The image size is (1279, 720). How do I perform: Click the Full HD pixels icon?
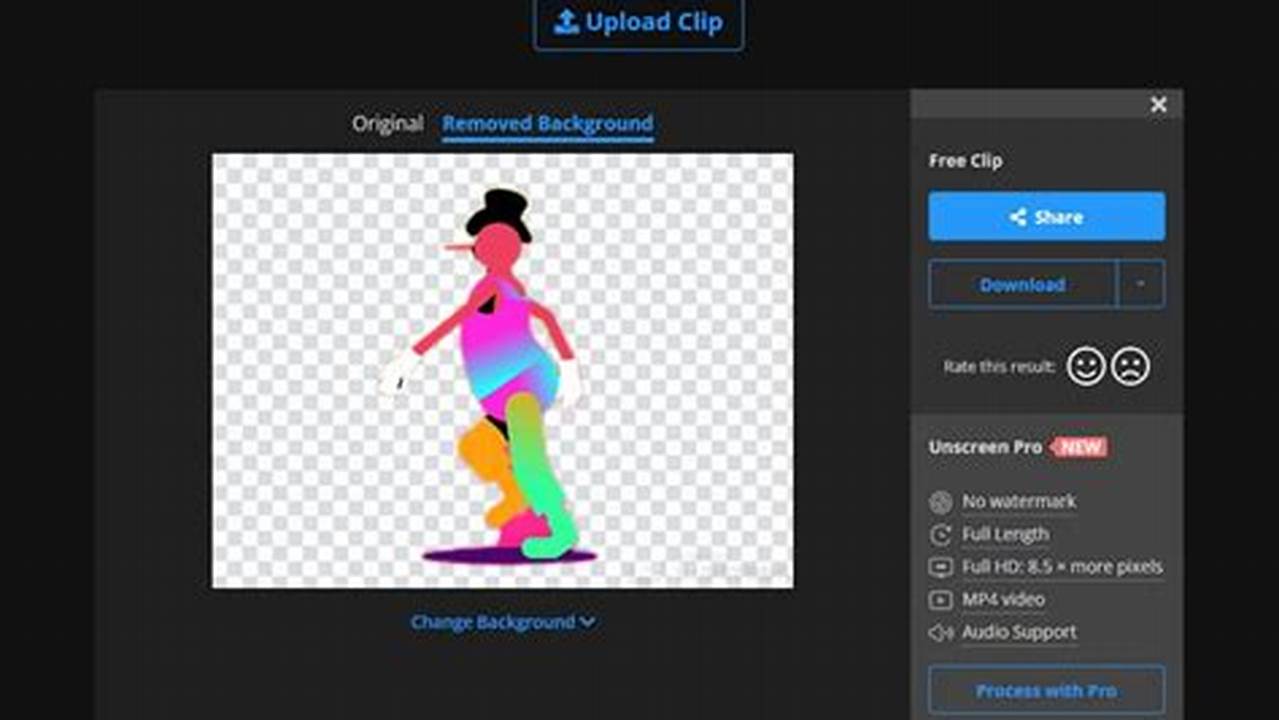click(938, 567)
